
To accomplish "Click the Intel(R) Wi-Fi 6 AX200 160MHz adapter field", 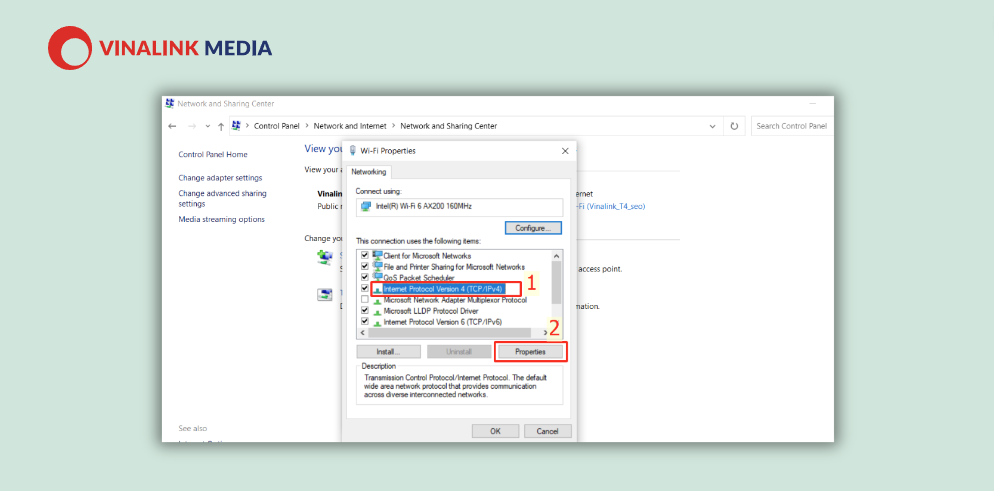I will pos(459,207).
